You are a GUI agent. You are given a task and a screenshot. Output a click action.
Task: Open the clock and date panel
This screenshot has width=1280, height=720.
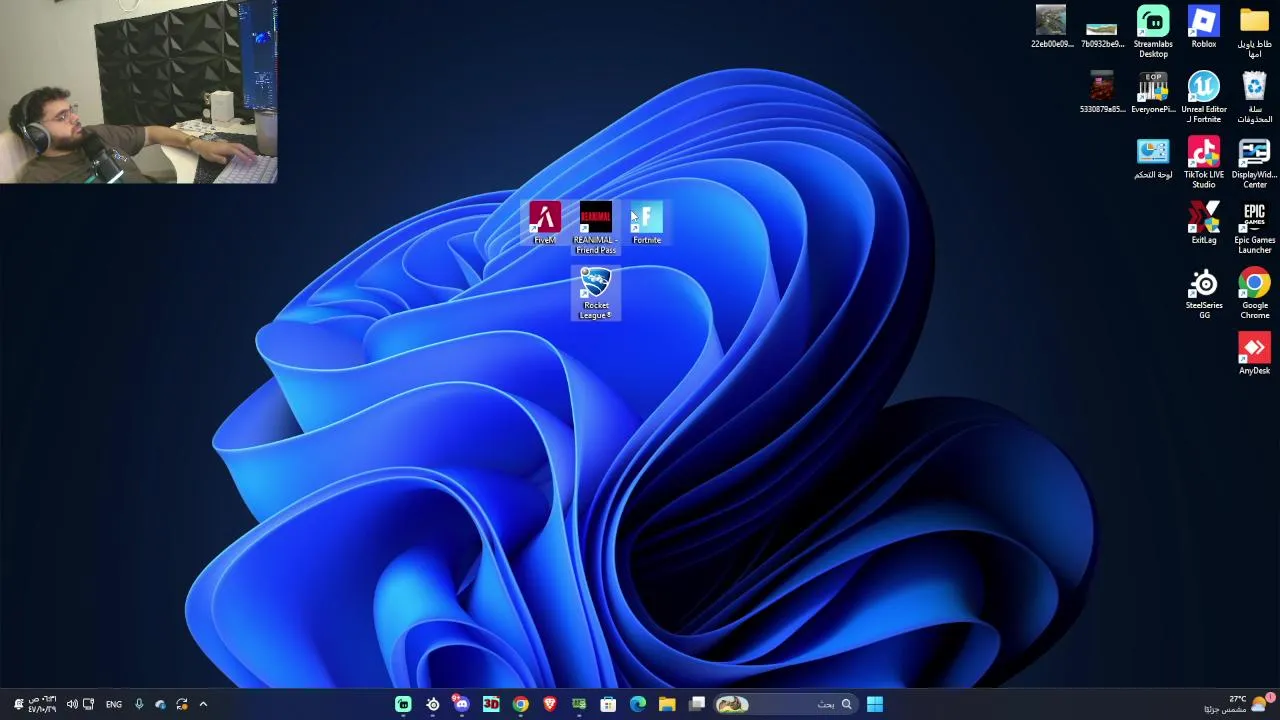pyautogui.click(x=41, y=704)
